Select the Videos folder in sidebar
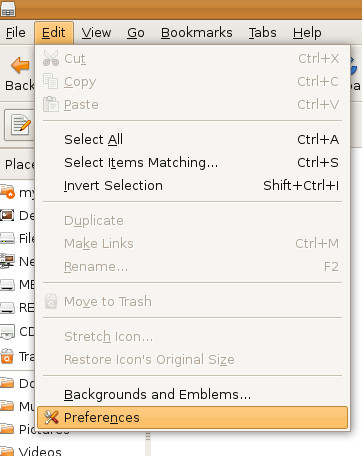Image resolution: width=362 pixels, height=456 pixels. point(31,451)
